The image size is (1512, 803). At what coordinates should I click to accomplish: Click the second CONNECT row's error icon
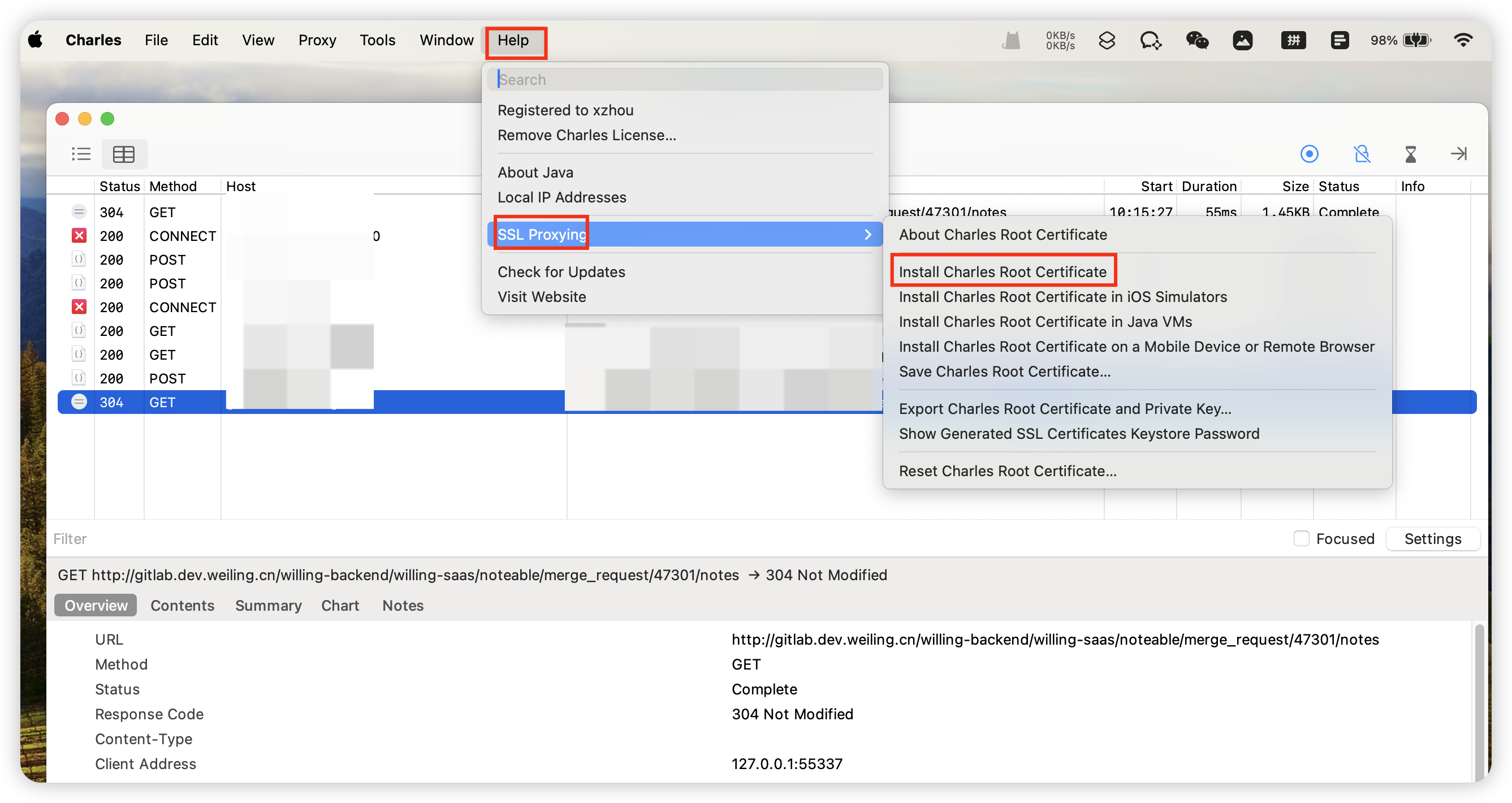point(79,307)
